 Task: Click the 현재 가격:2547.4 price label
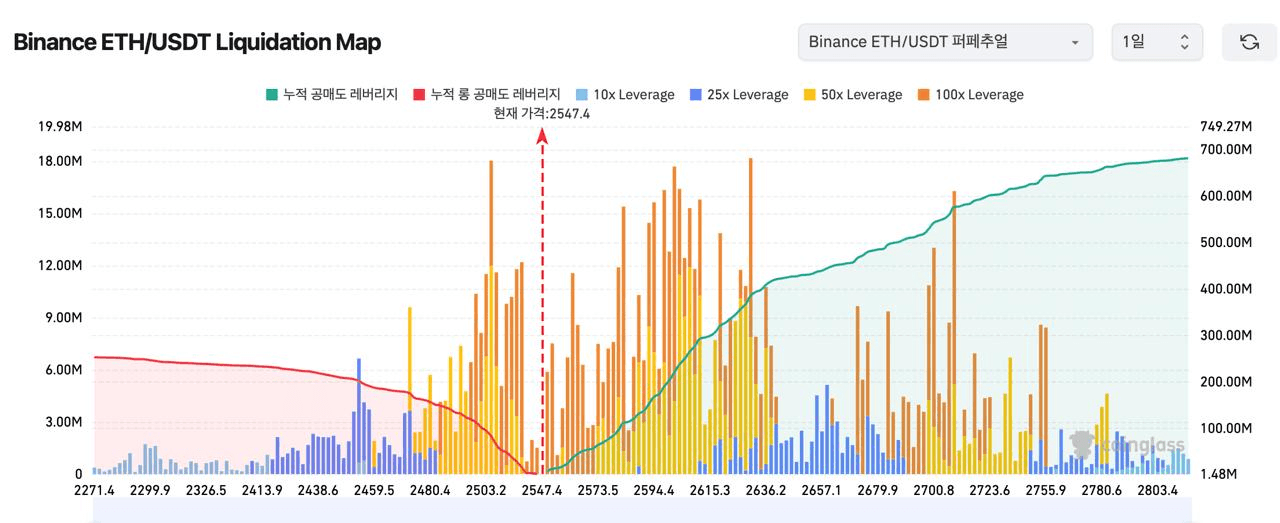[x=542, y=113]
